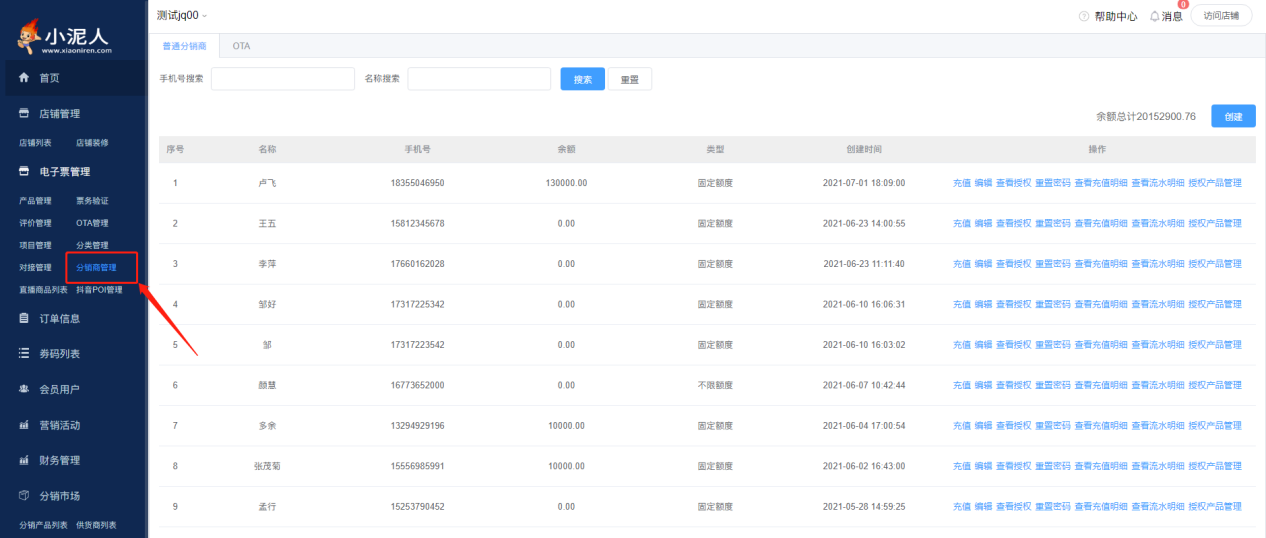Click the 创建 button to add distributor
Screen dimensions: 1266x538
pyautogui.click(x=1233, y=116)
